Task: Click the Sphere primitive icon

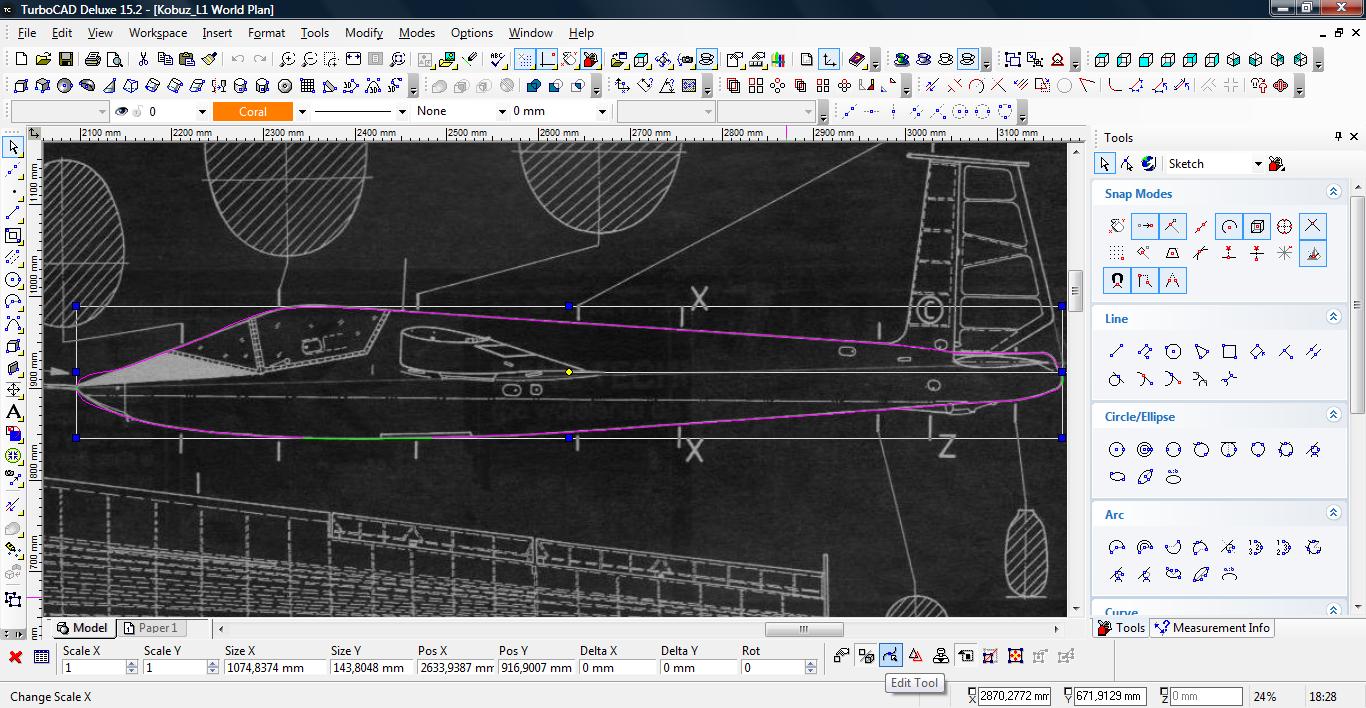Action: (x=65, y=85)
